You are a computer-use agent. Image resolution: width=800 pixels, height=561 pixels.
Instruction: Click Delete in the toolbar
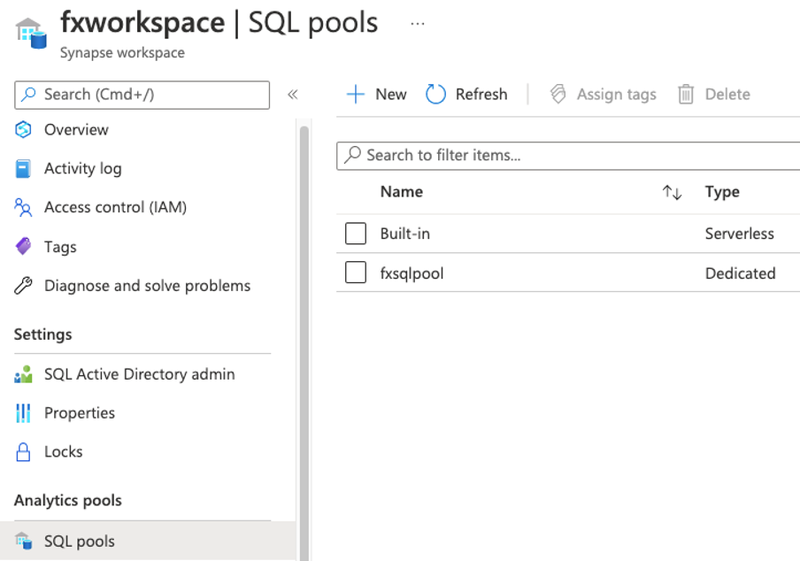(728, 94)
